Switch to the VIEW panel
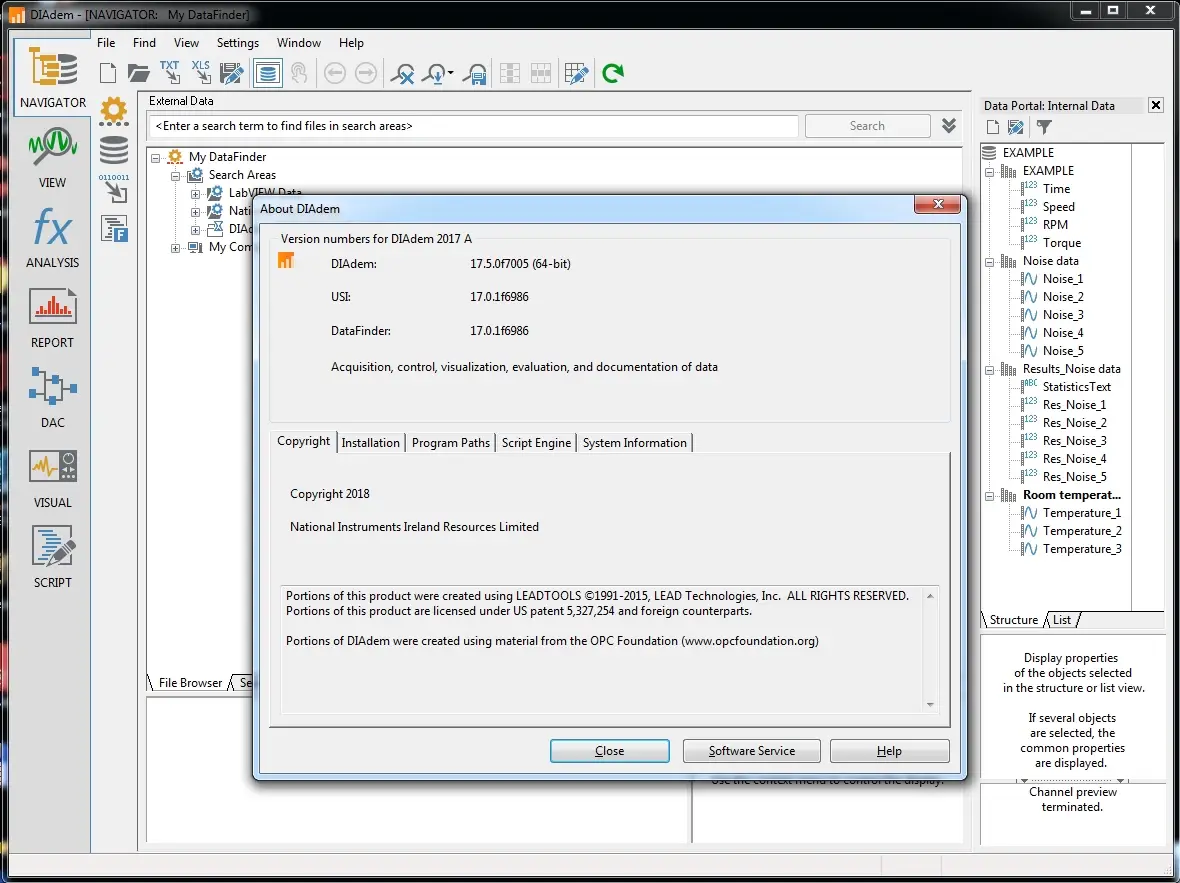This screenshot has height=883, width=1180. (x=53, y=157)
